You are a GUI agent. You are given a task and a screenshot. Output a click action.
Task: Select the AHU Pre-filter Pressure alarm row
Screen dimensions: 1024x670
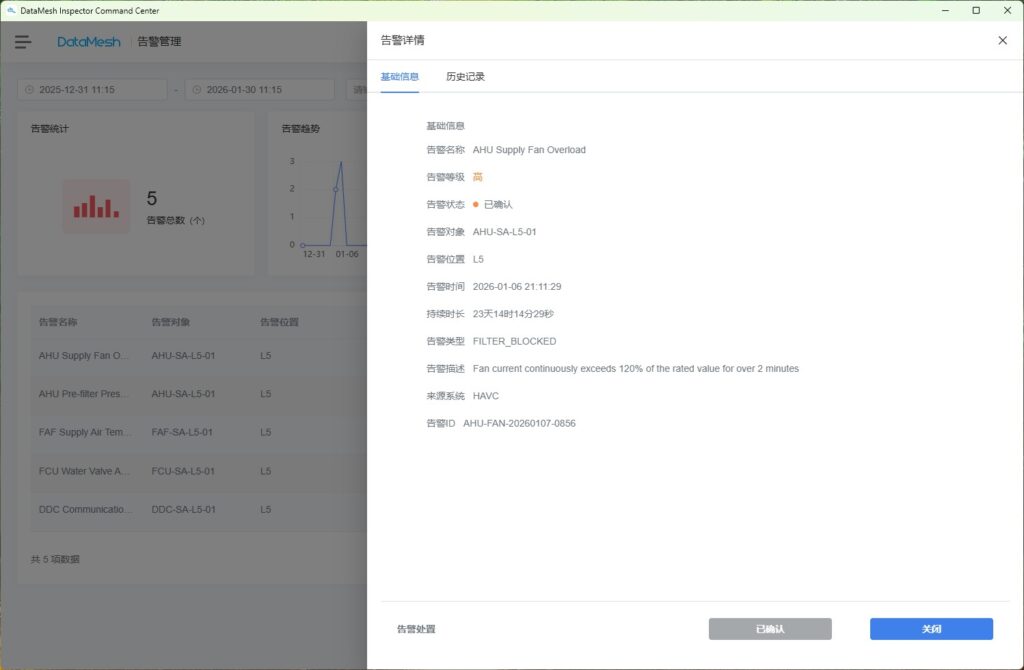pos(190,394)
